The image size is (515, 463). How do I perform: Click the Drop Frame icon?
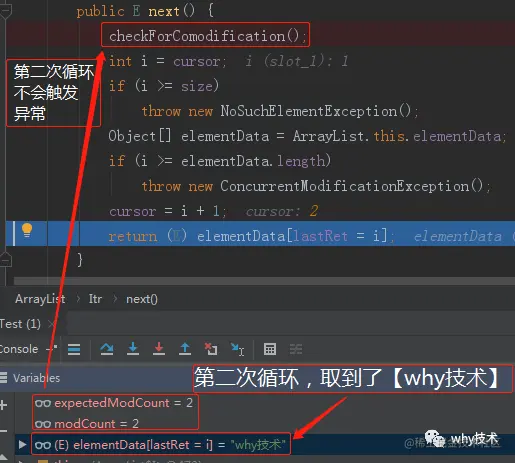[211, 349]
